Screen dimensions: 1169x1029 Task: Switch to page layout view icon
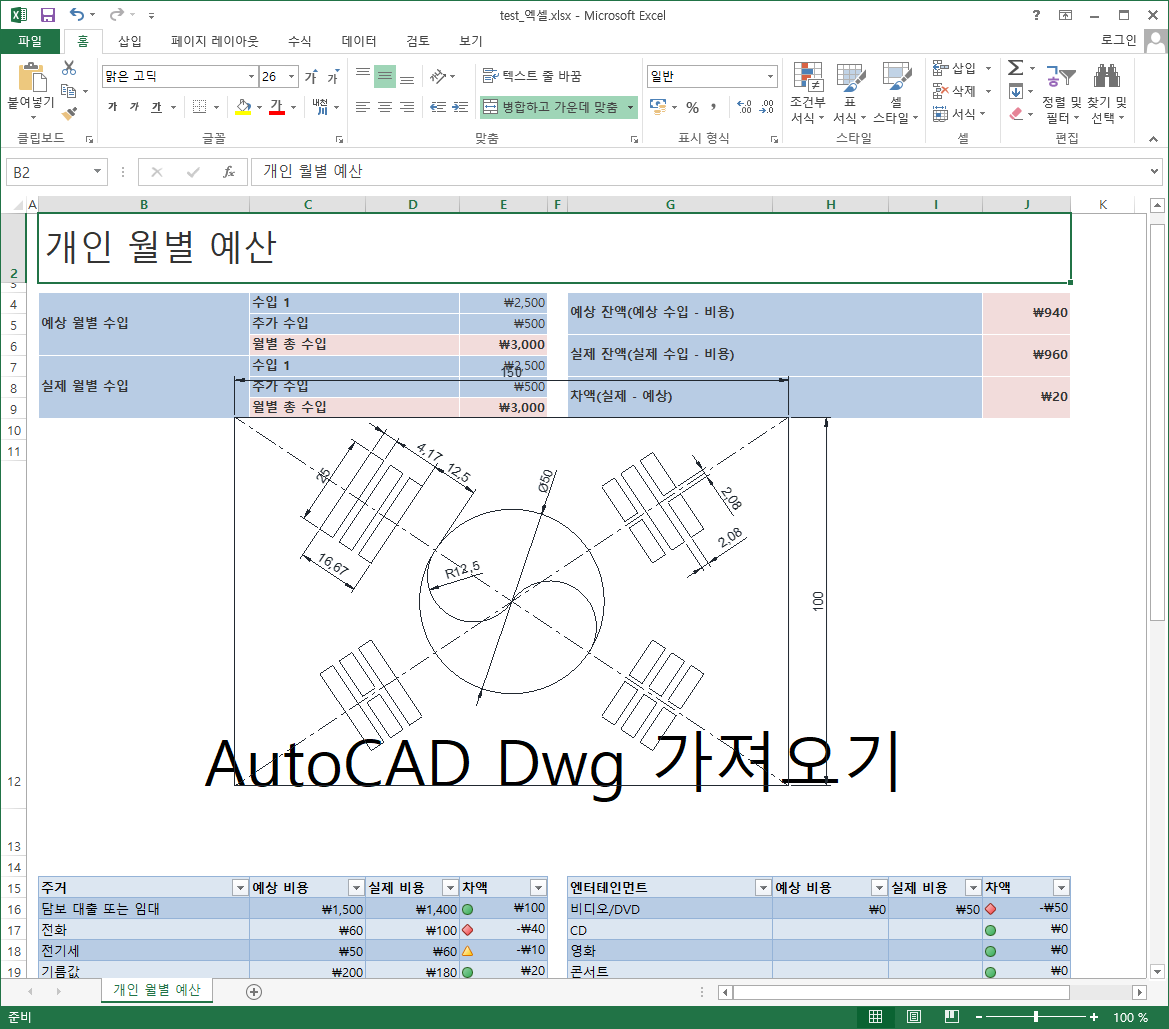914,1017
